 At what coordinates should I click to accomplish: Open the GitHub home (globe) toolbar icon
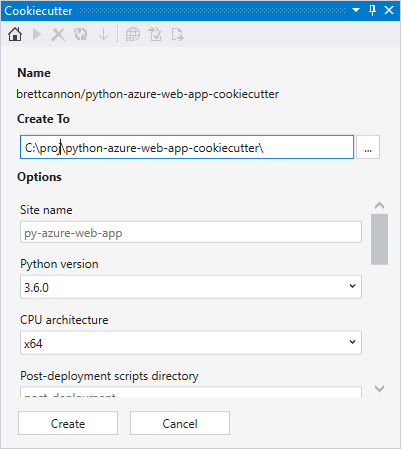(133, 34)
